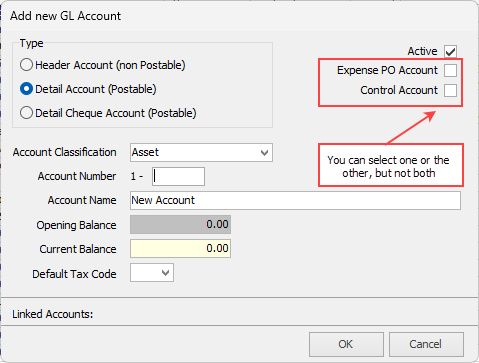Select Header Account (non Postable) radio button
The height and width of the screenshot is (363, 479).
26,65
